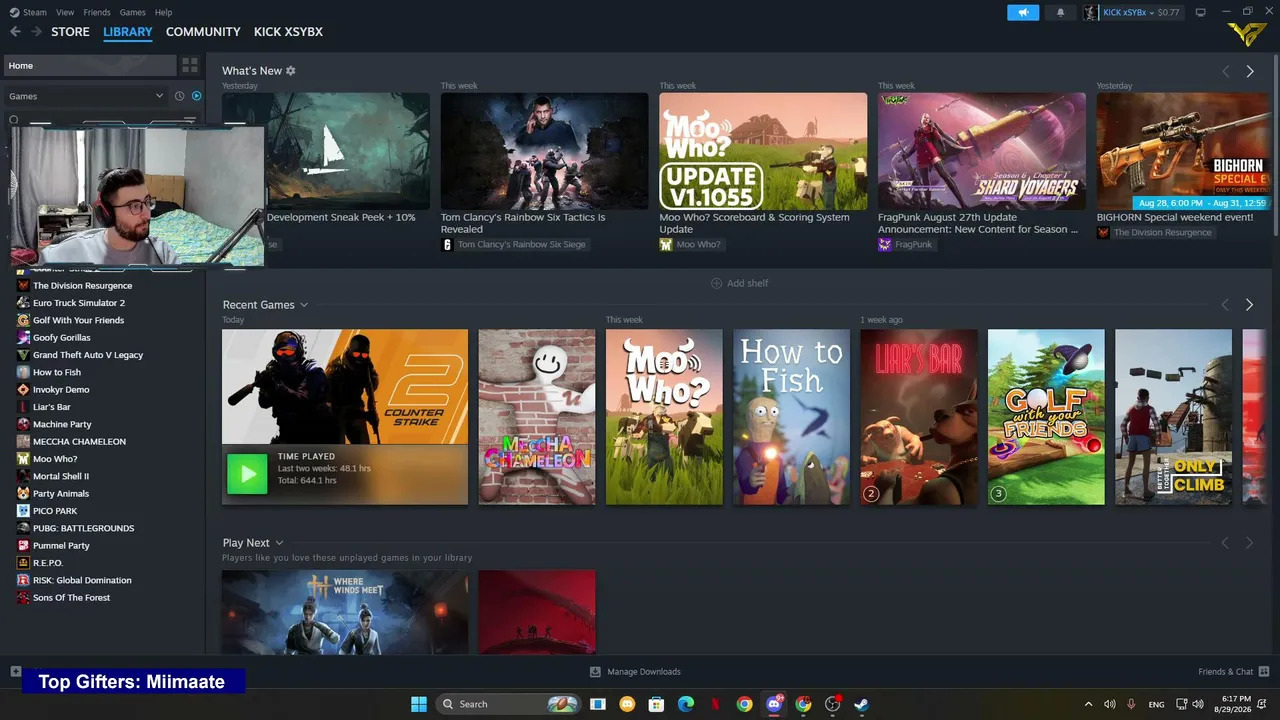Open the collections grid view icon

189,66
